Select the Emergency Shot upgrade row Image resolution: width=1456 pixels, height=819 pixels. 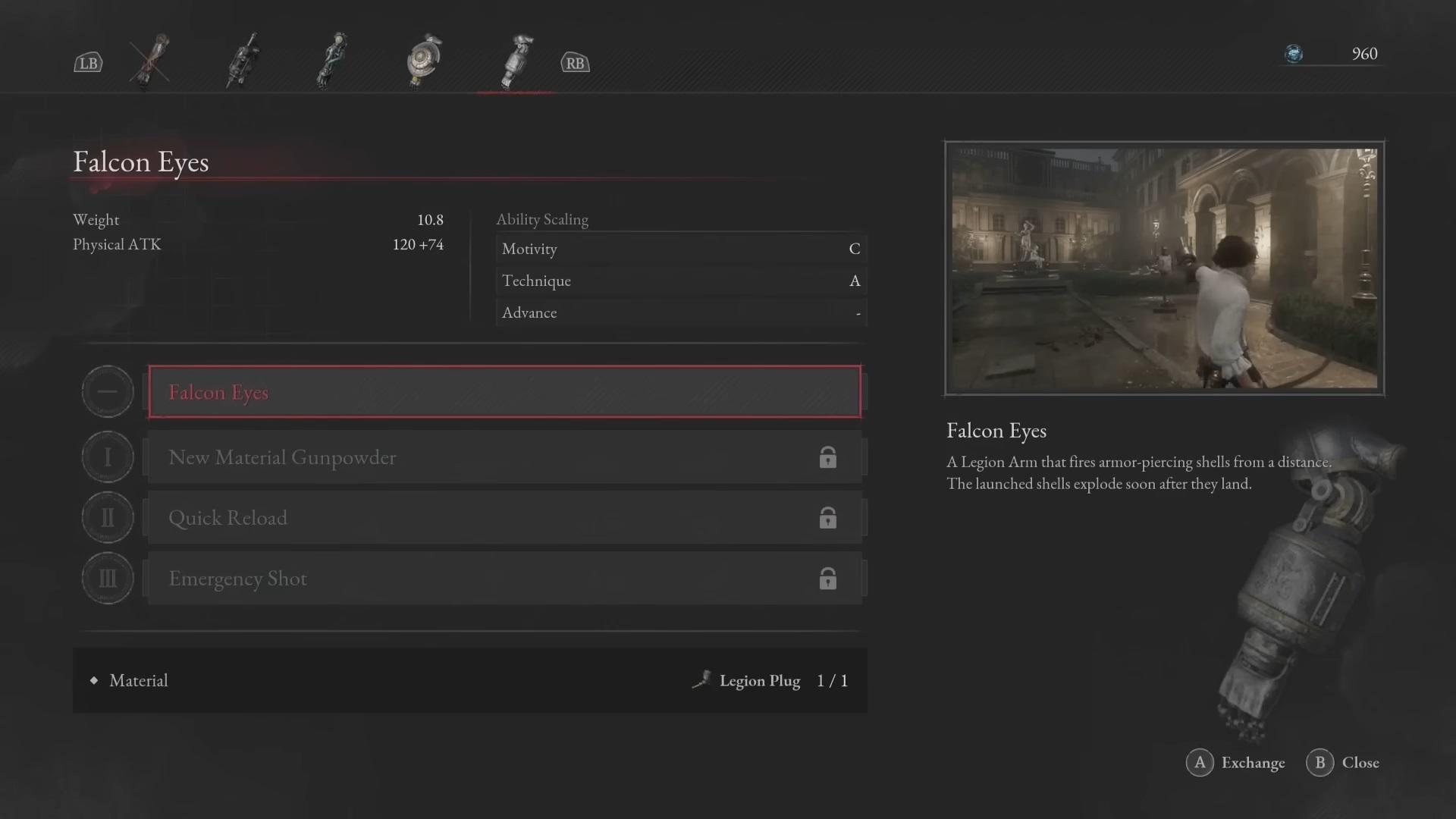(x=505, y=579)
